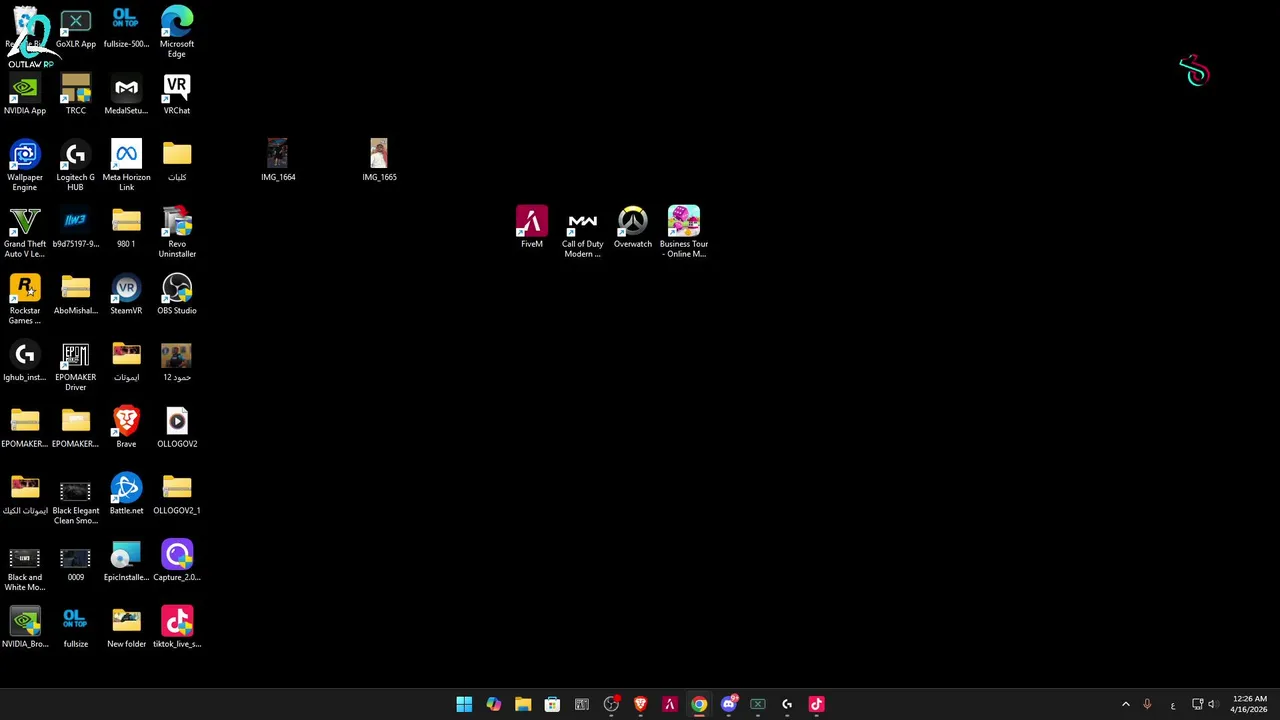Select the OLLOGOV2_1 folder
Screen dimensions: 1280x720
pos(177,496)
